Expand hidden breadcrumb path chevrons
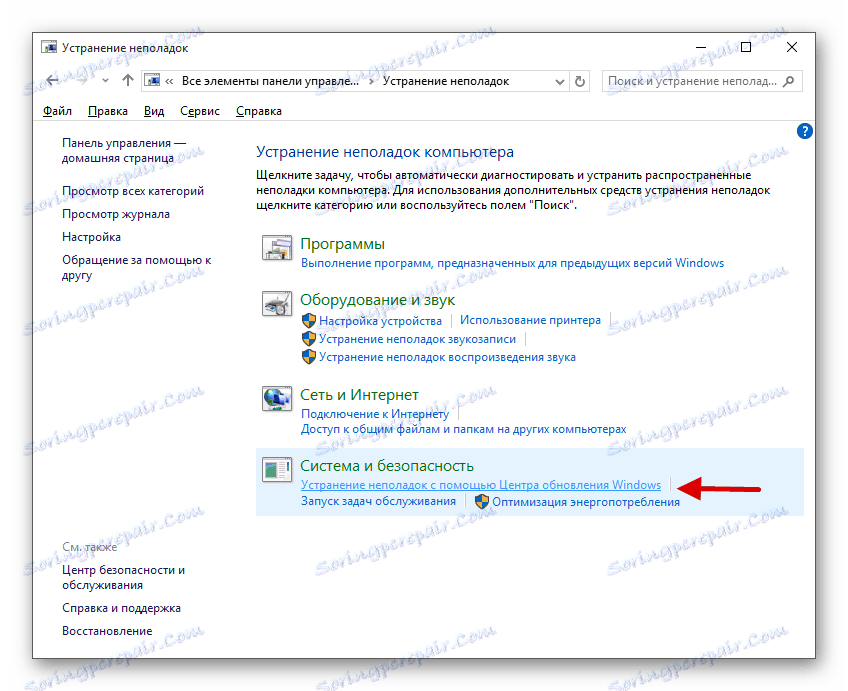Viewport: 848px width, 691px height. (169, 81)
